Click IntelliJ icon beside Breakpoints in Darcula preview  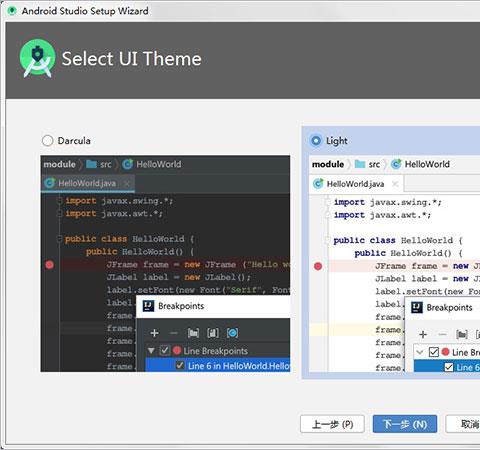[x=148, y=306]
